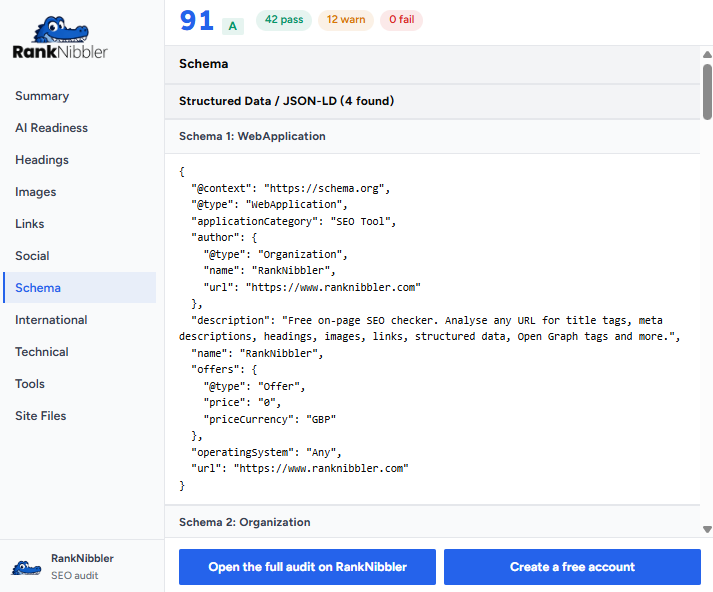Click the "name": "RankNibbler" line under offers
Screen dimensions: 713x592
(257, 353)
